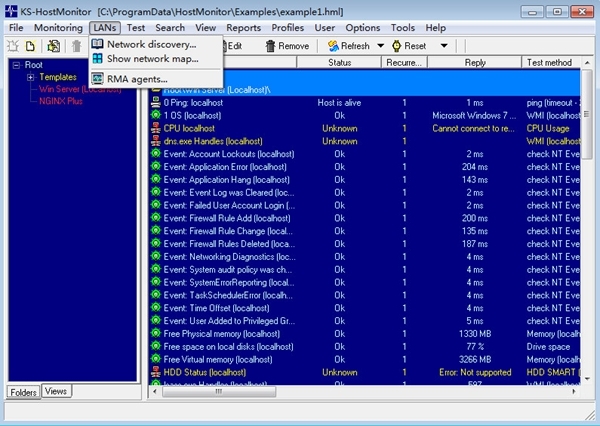
Task: Click the horizontal scrollbar thumb
Action: tap(219, 392)
